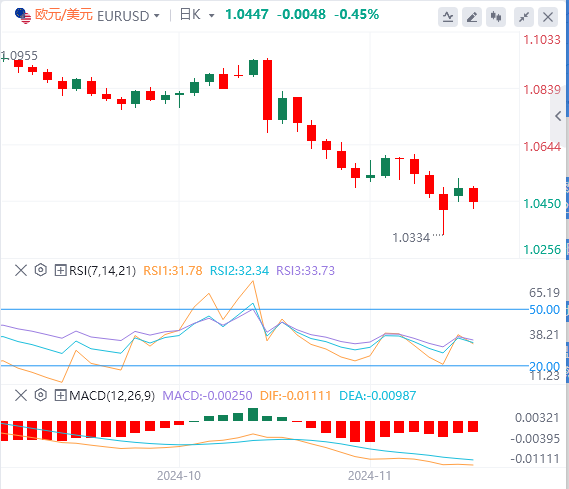The width and height of the screenshot is (569, 489).
Task: Remove the MACD indicator panel
Action: click(21, 395)
